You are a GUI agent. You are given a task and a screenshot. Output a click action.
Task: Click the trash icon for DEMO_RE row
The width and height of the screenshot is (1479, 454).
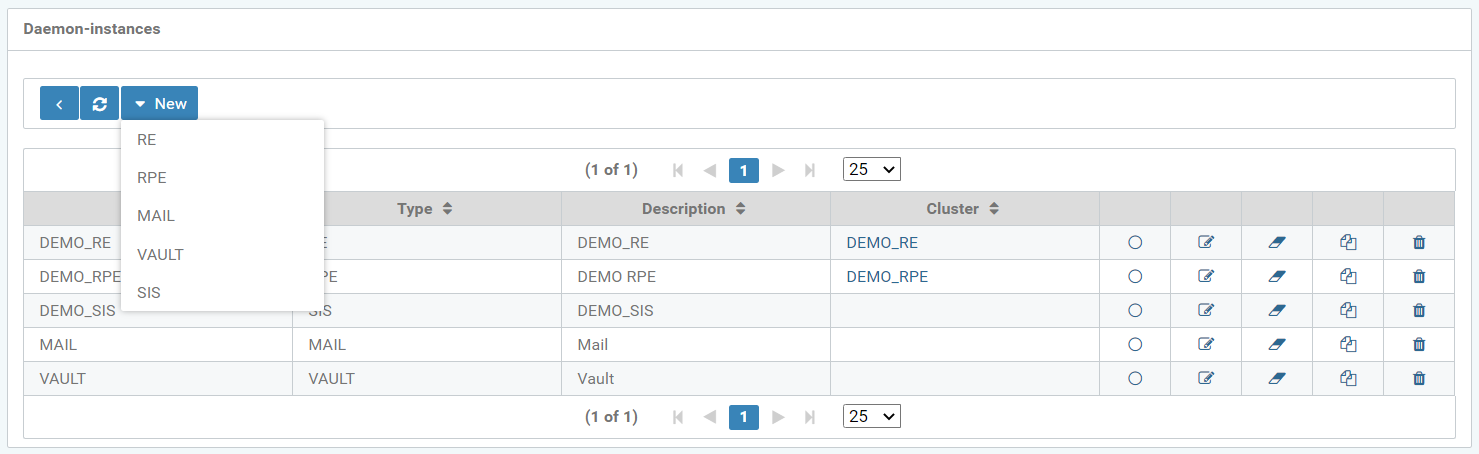(x=1418, y=243)
